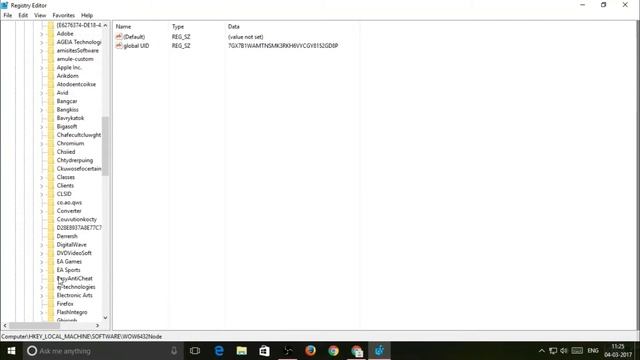This screenshot has width=640, height=360.
Task: Click the tree horizontal scroll left arrow
Action: (x=5, y=325)
